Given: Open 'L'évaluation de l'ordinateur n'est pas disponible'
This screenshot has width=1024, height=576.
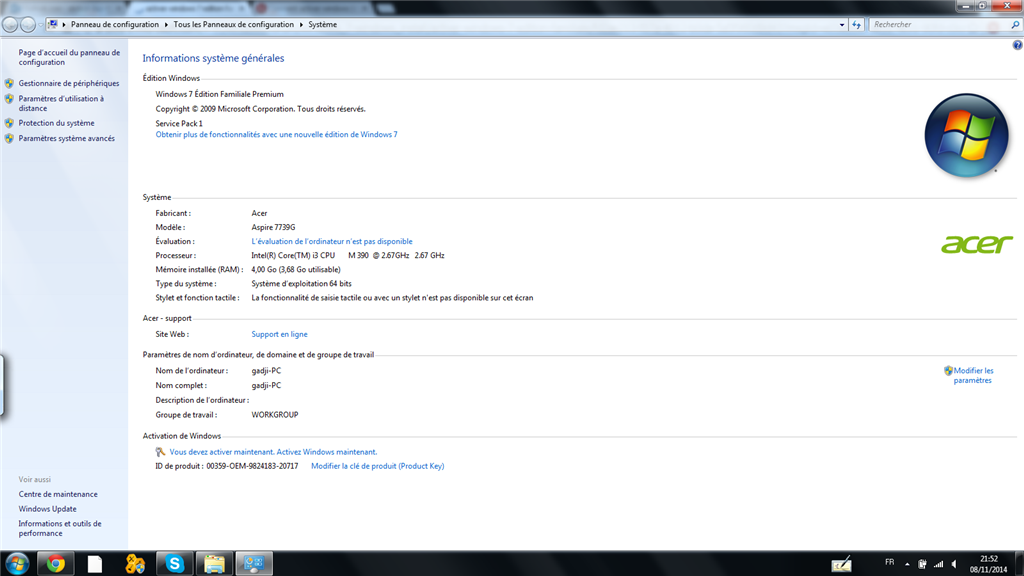Looking at the screenshot, I should [332, 242].
